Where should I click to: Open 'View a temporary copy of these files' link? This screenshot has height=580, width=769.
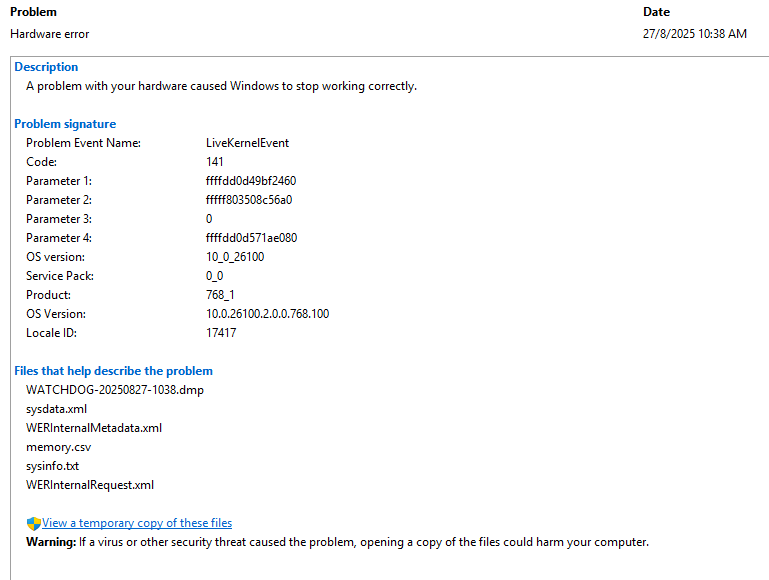click(137, 523)
